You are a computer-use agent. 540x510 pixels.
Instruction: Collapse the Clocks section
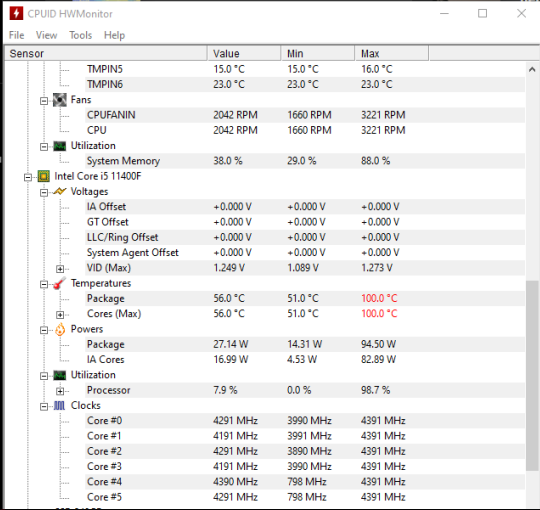[x=44, y=406]
